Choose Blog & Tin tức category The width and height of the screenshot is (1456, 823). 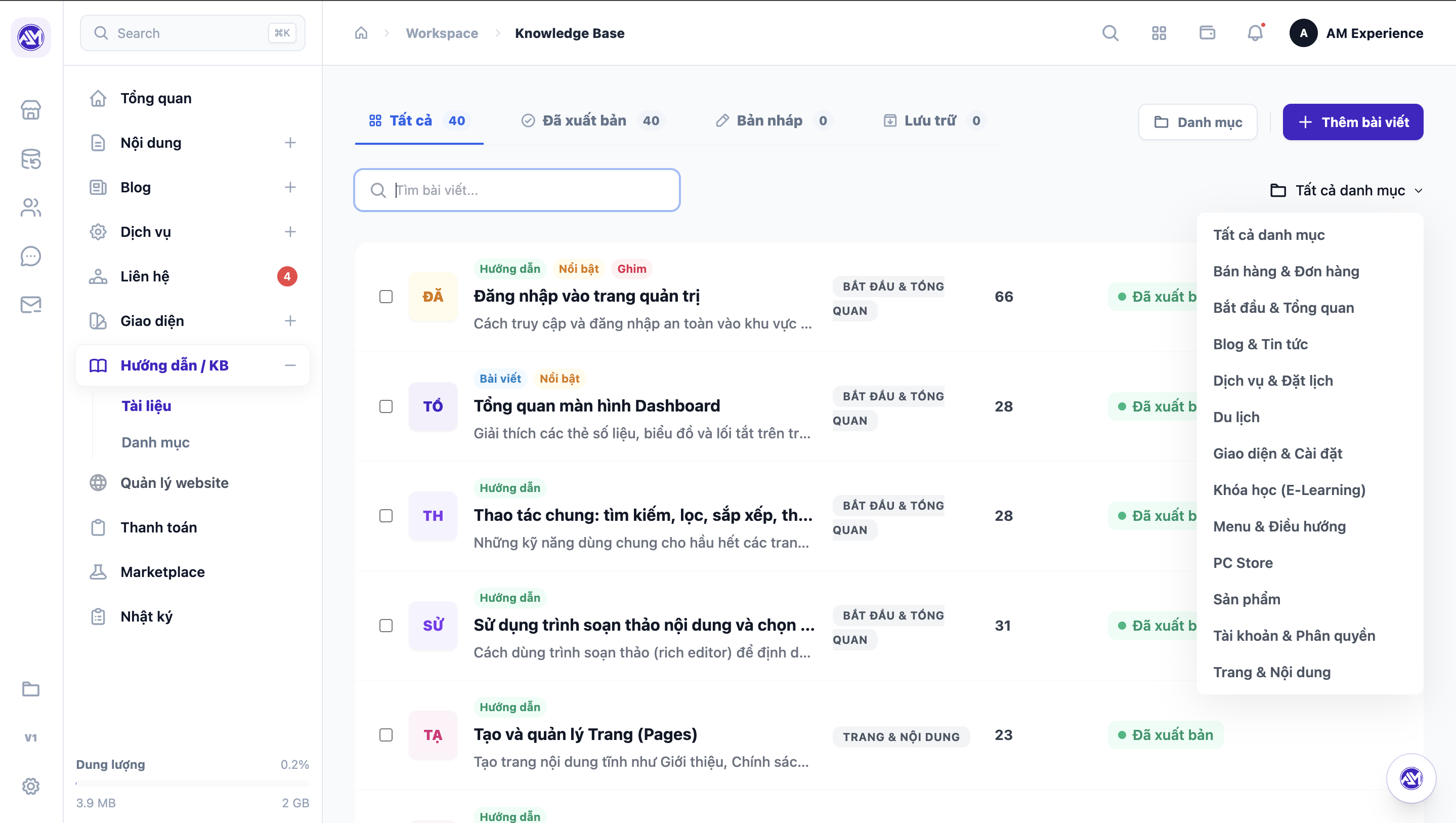pos(1310,345)
